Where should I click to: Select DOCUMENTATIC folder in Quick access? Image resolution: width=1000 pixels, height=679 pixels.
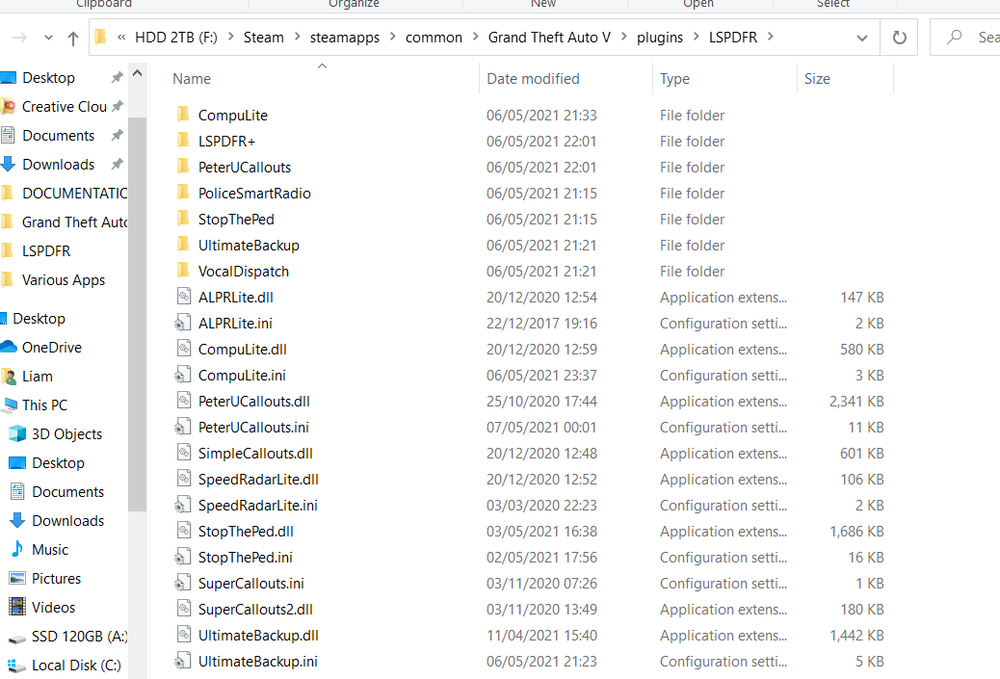[74, 193]
